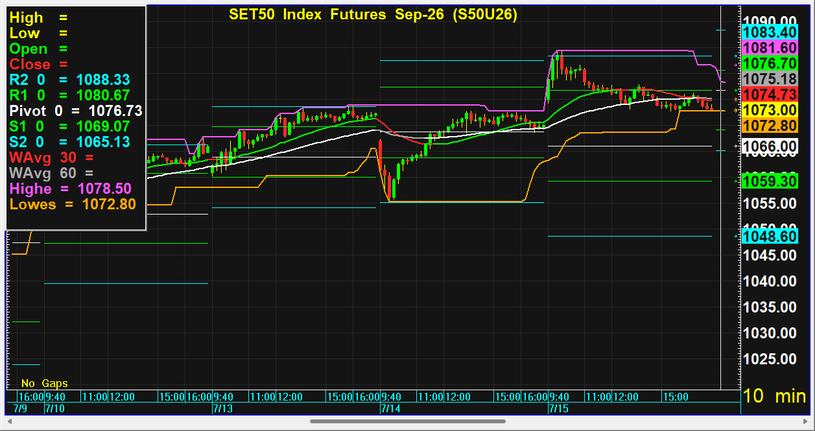
Task: Click the Lowes = 1072.80 legend row
Action: [x=73, y=204]
